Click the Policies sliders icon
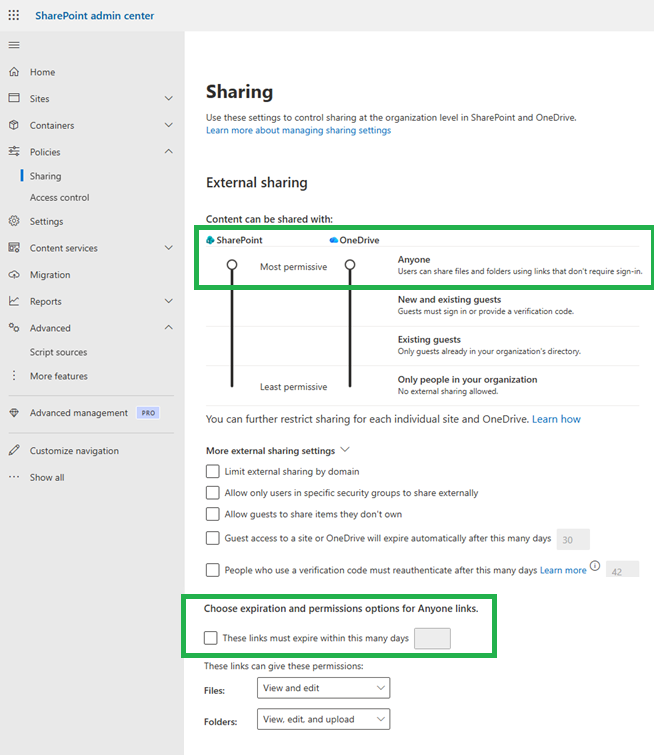Screen dimensions: 654x755 point(14,152)
